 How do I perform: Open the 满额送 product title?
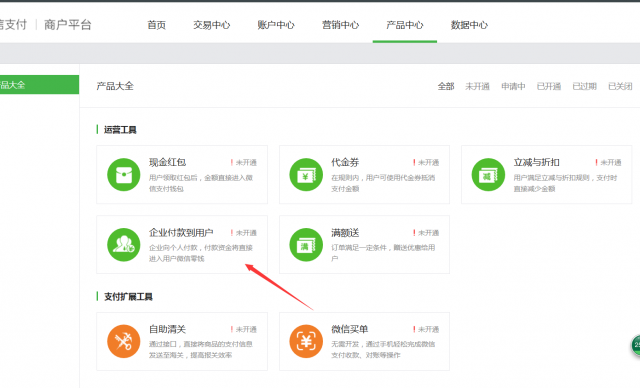click(x=345, y=233)
